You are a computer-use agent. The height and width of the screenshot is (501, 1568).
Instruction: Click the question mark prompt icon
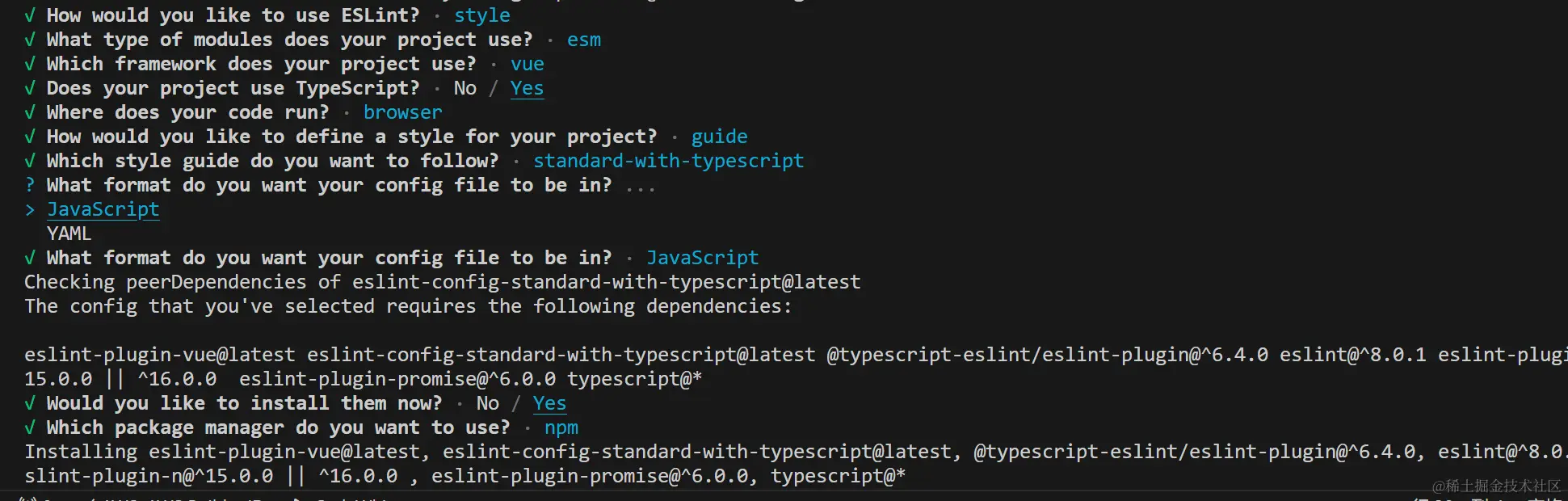pos(30,185)
